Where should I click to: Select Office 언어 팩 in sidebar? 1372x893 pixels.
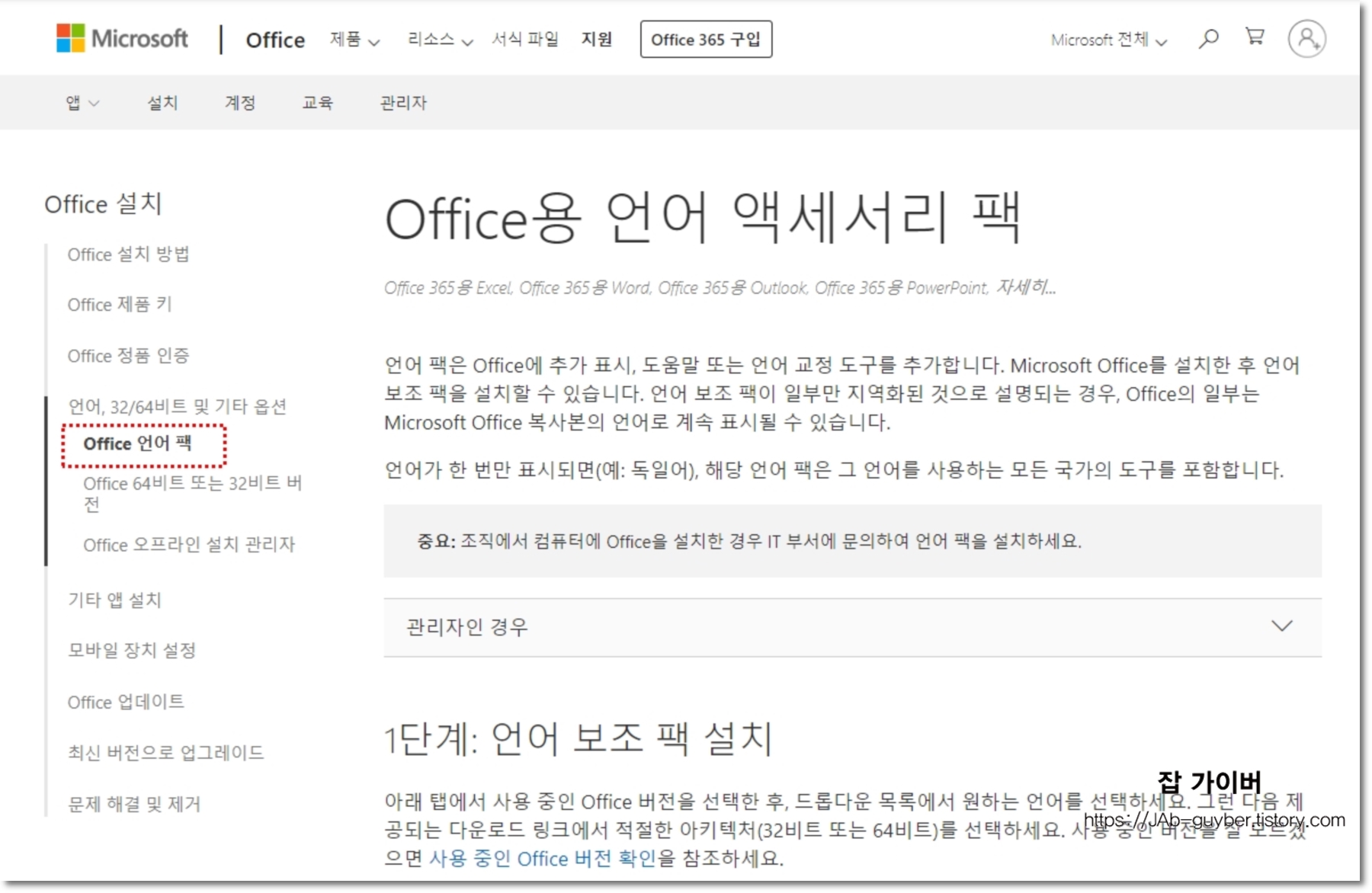137,443
